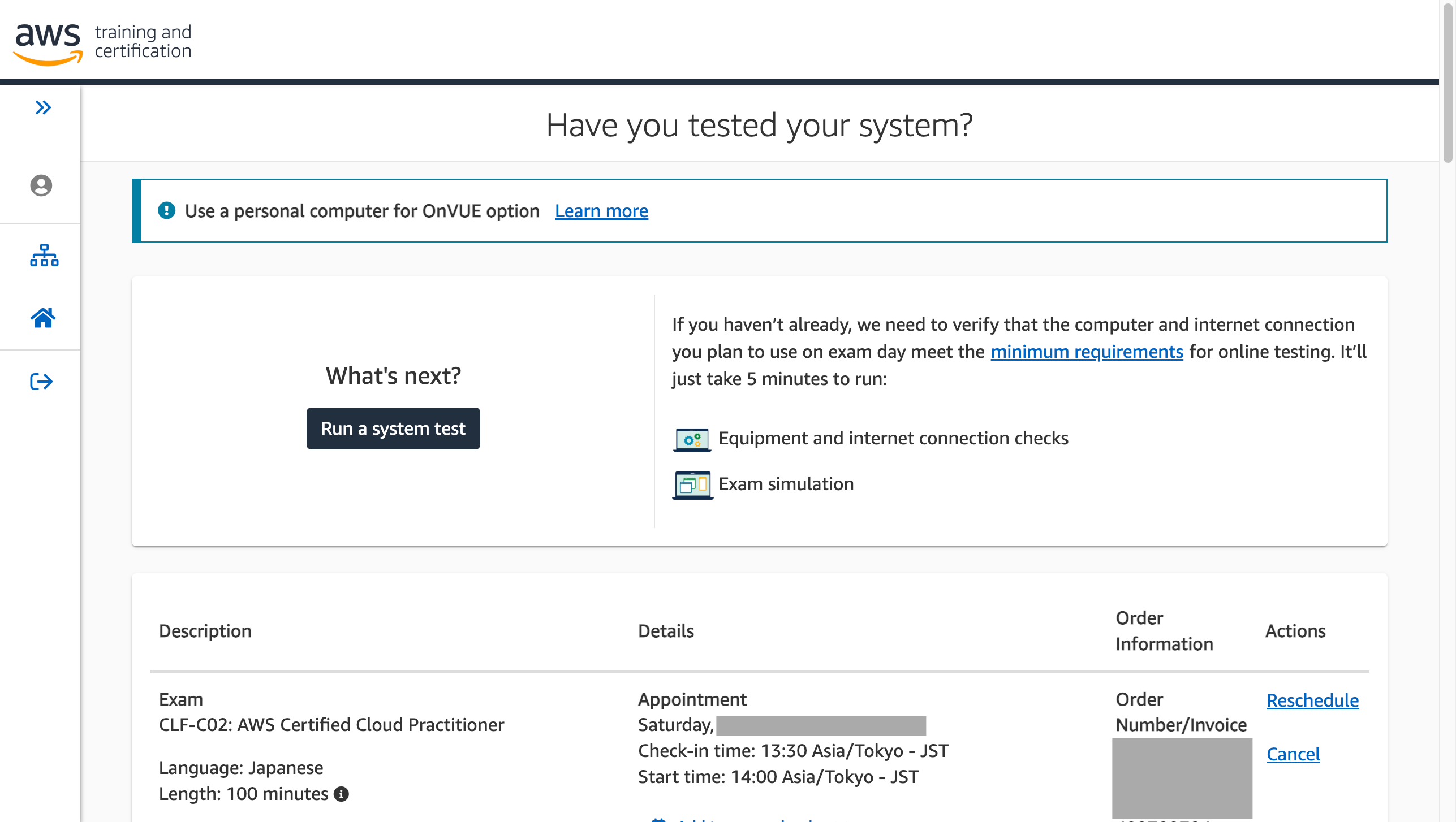Expand the sidebar with double chevron

43,107
